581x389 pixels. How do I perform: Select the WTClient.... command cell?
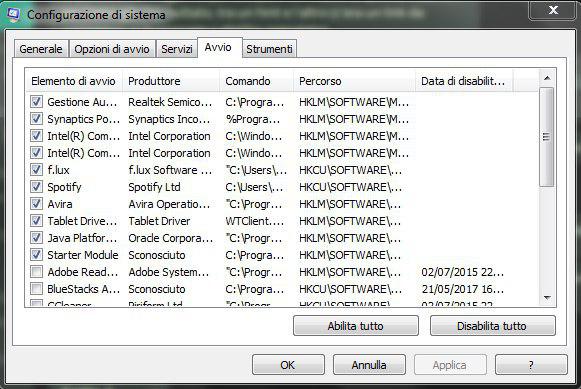pos(255,221)
